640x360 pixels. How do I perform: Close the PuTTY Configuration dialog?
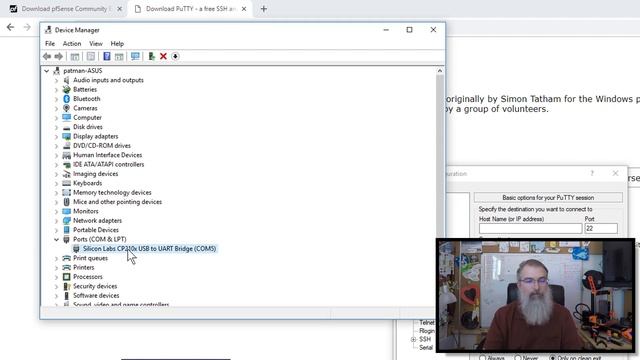point(616,173)
